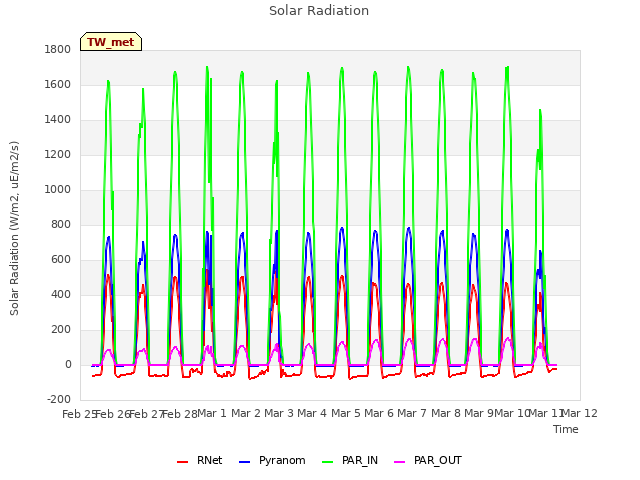This screenshot has width=640, height=480.
Task: Click the 0 y-axis tick label
Action: [x=68, y=365]
